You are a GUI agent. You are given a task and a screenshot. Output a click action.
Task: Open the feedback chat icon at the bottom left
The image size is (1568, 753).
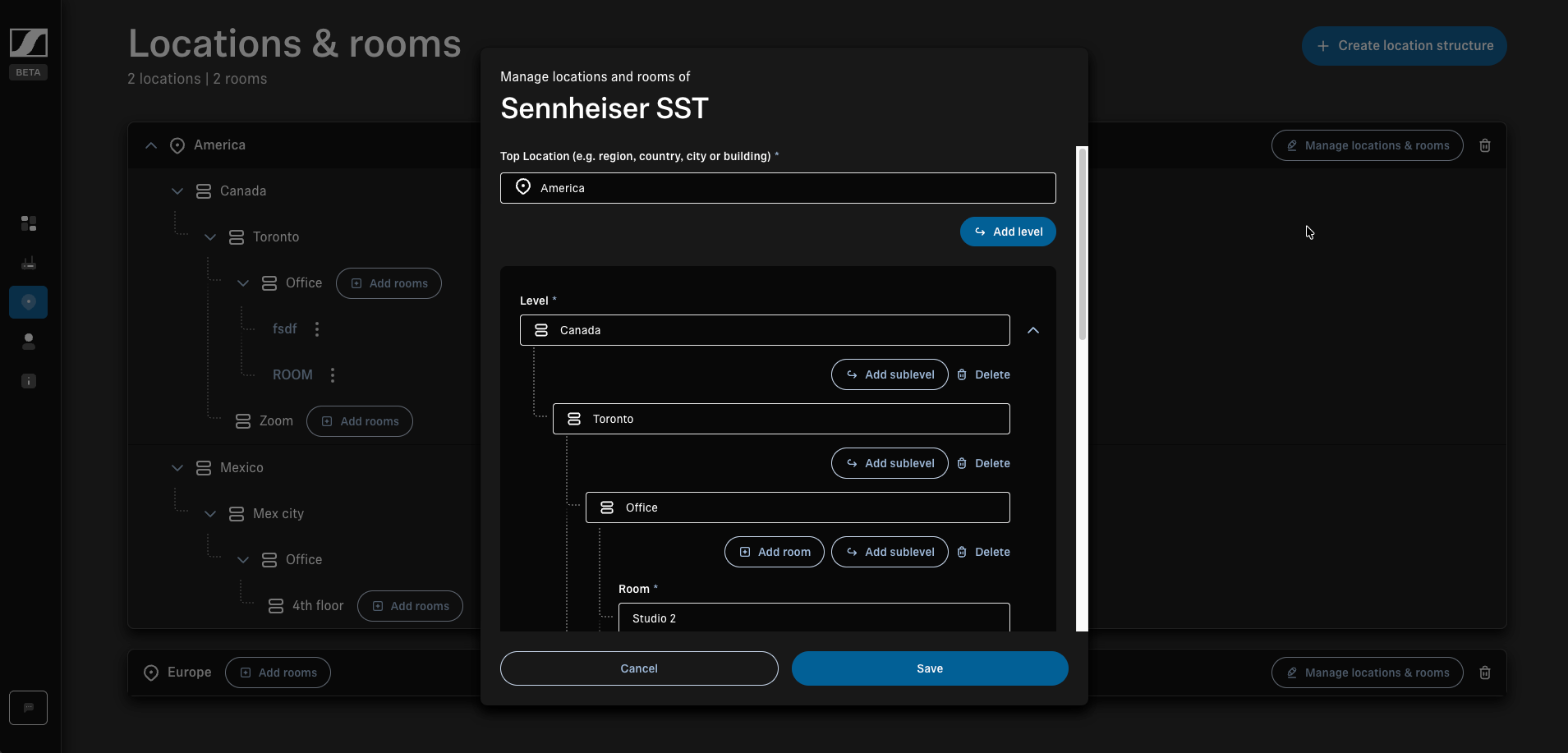click(x=28, y=708)
